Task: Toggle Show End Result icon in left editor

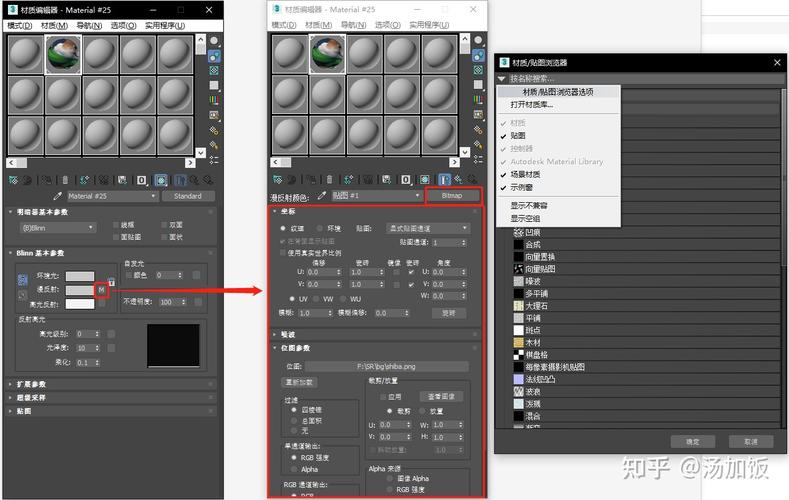Action: 180,180
